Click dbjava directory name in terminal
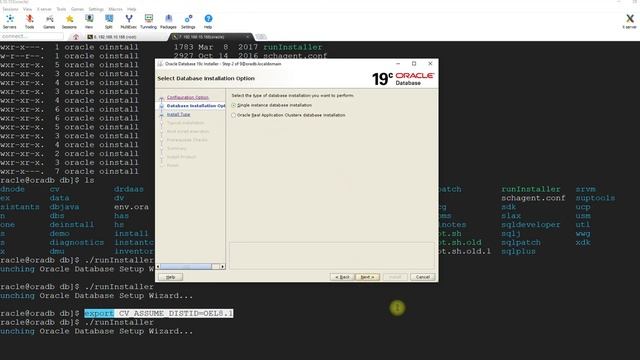 [64, 207]
